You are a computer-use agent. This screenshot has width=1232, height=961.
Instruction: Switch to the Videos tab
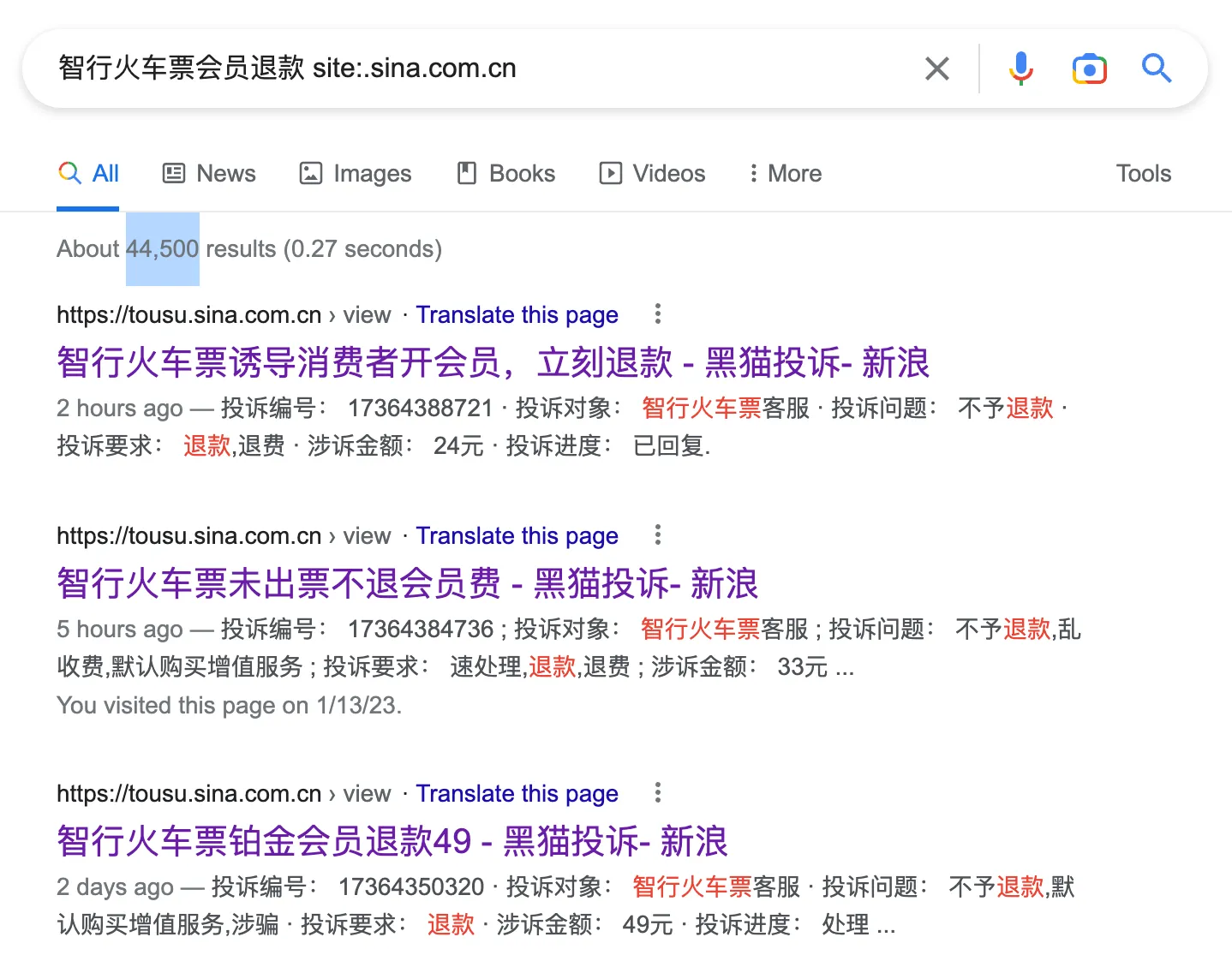(652, 174)
